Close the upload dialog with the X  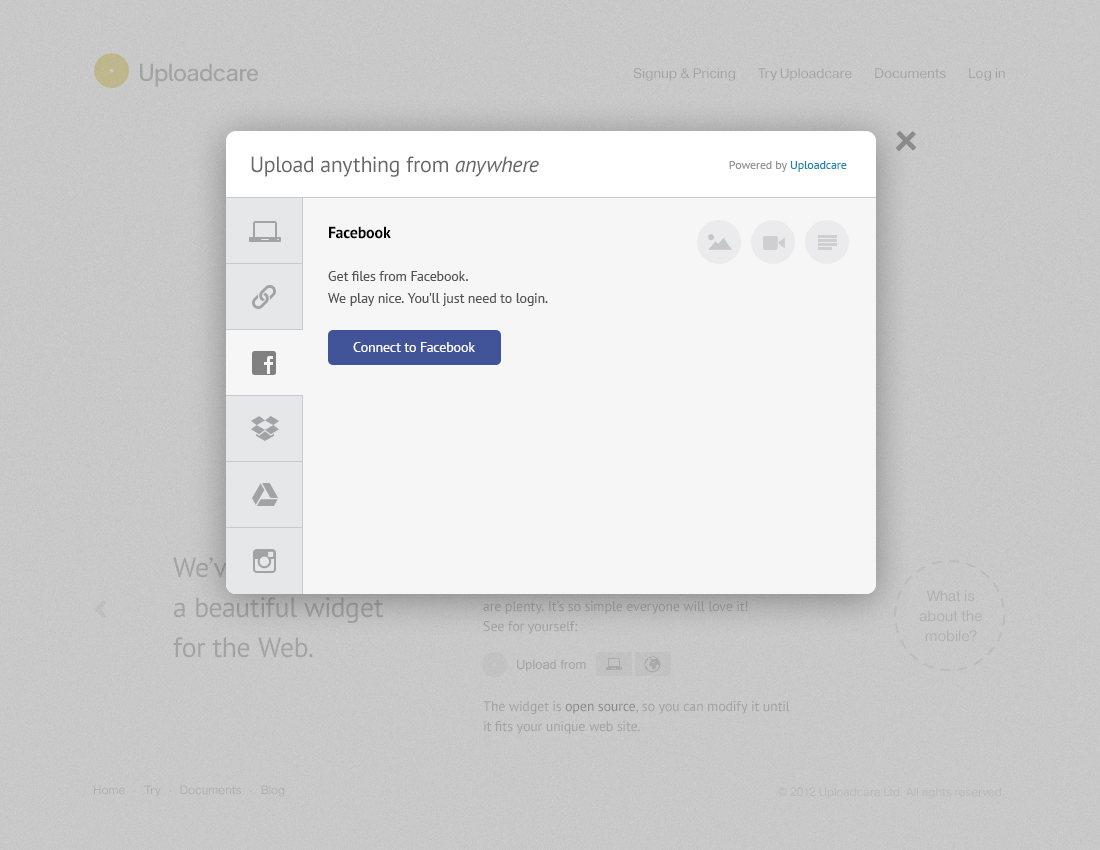coord(906,141)
